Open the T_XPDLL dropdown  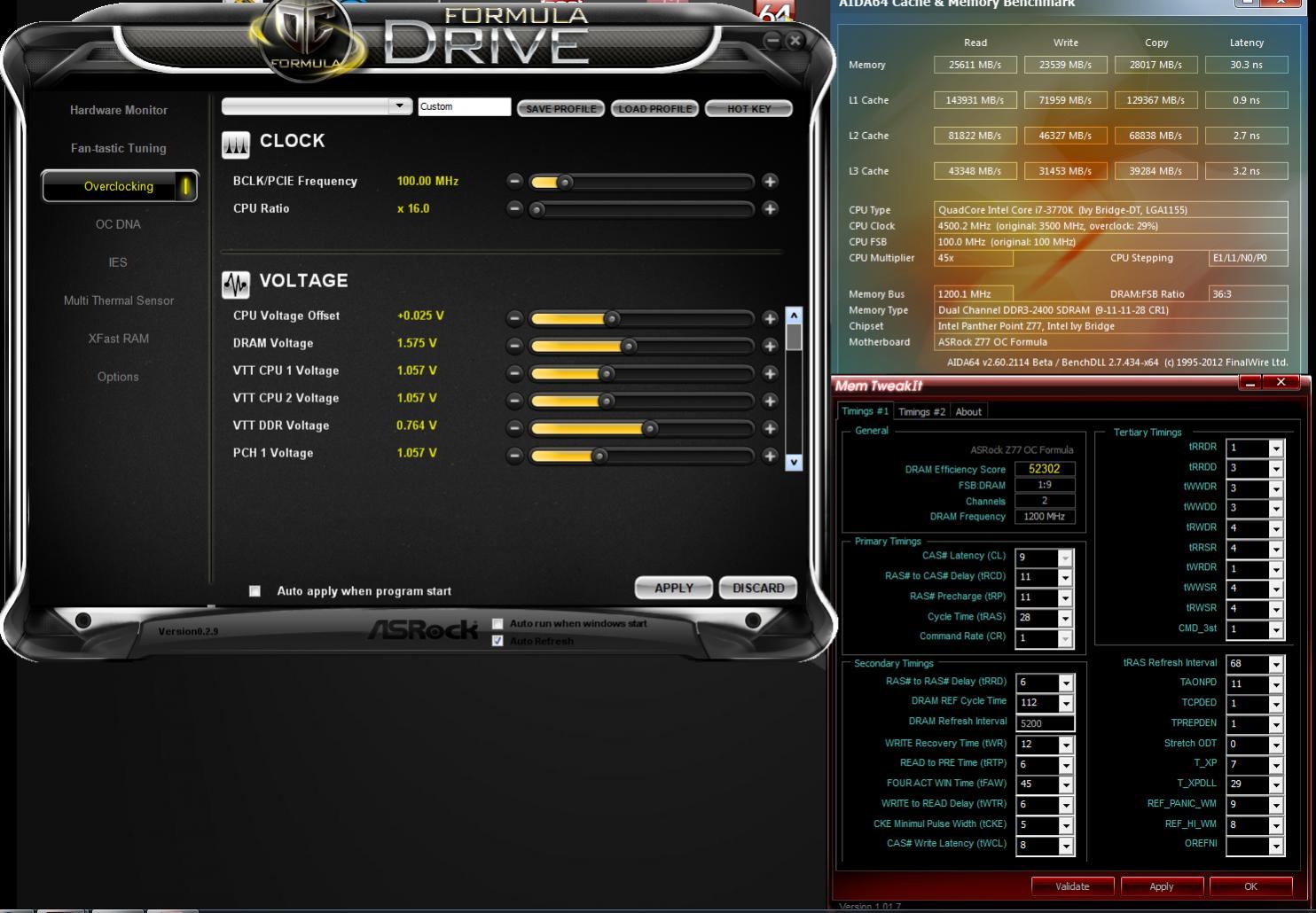[x=1276, y=785]
